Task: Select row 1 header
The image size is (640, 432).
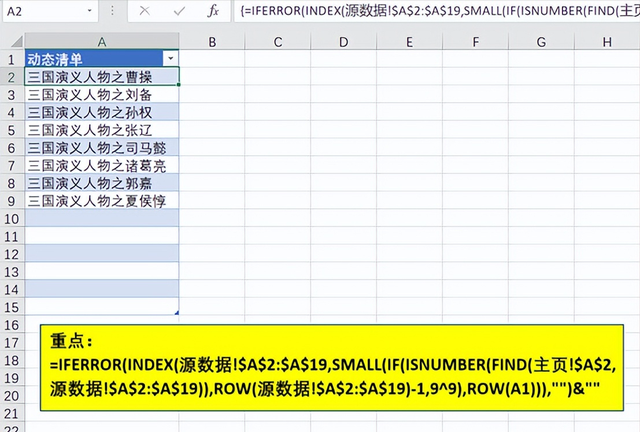Action: coord(12,60)
